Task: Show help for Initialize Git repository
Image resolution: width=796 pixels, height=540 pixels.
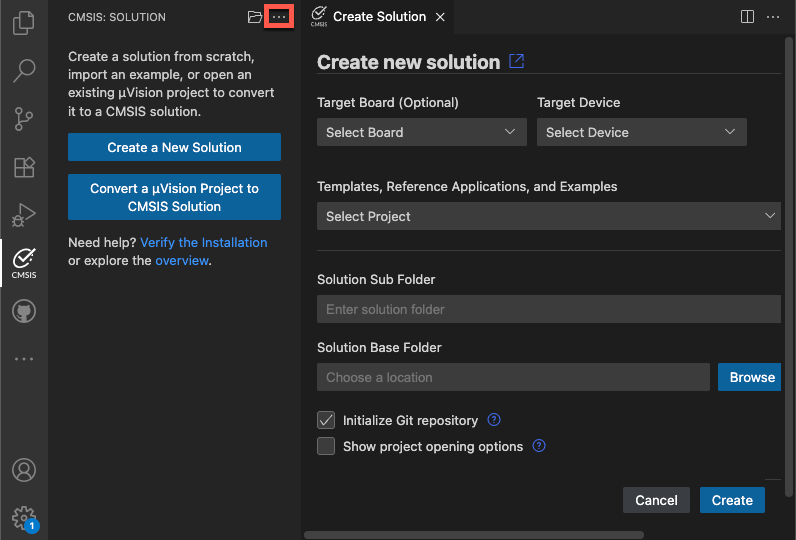Action: [x=493, y=420]
